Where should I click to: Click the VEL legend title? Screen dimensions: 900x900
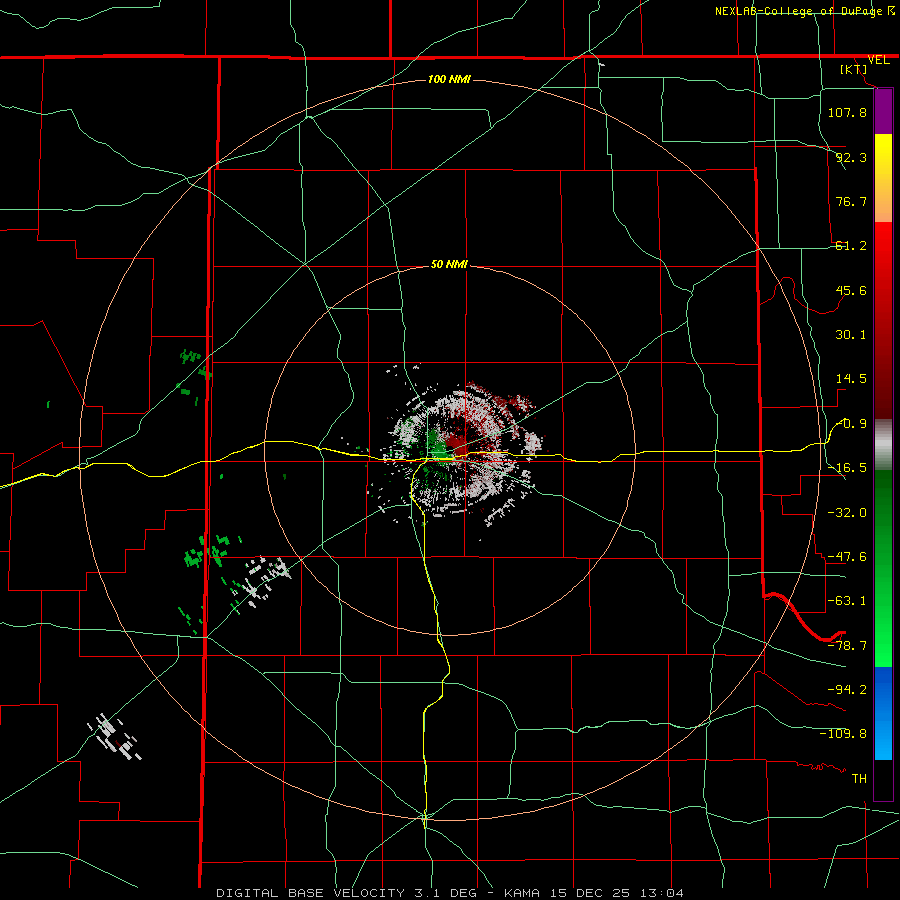click(x=878, y=60)
